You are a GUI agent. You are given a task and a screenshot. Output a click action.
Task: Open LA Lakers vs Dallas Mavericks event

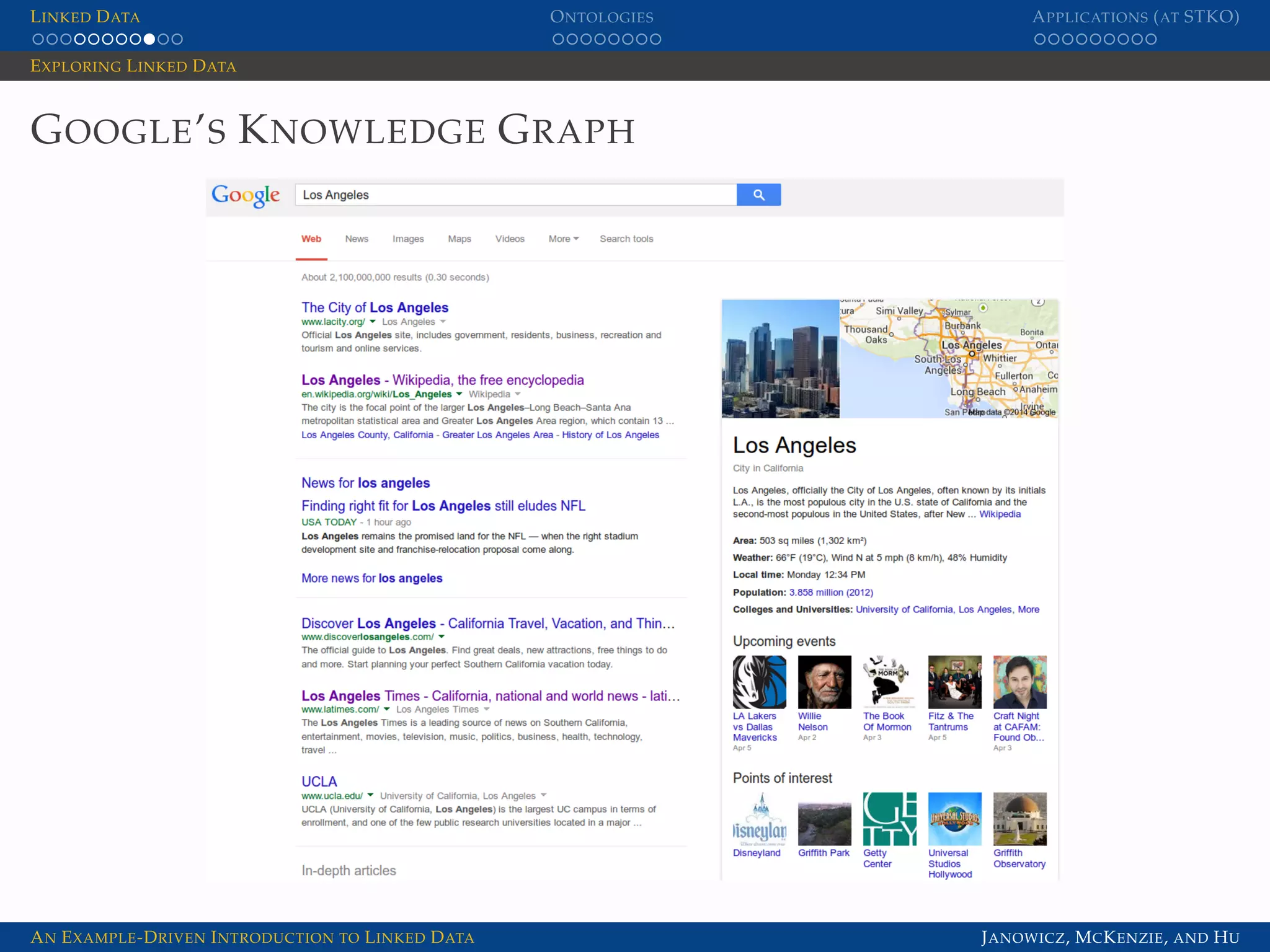tap(755, 726)
